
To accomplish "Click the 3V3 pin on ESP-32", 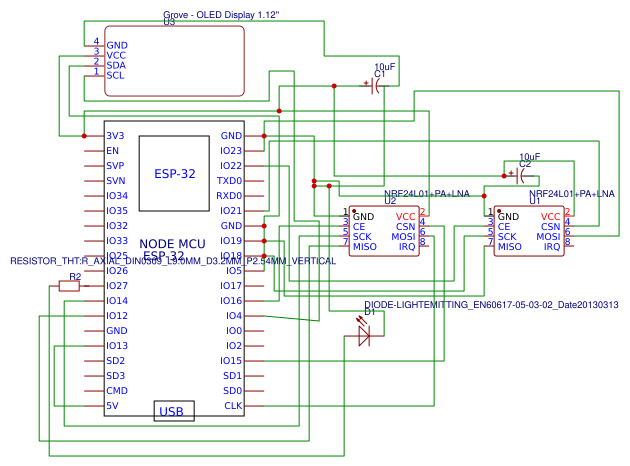I will (115, 135).
